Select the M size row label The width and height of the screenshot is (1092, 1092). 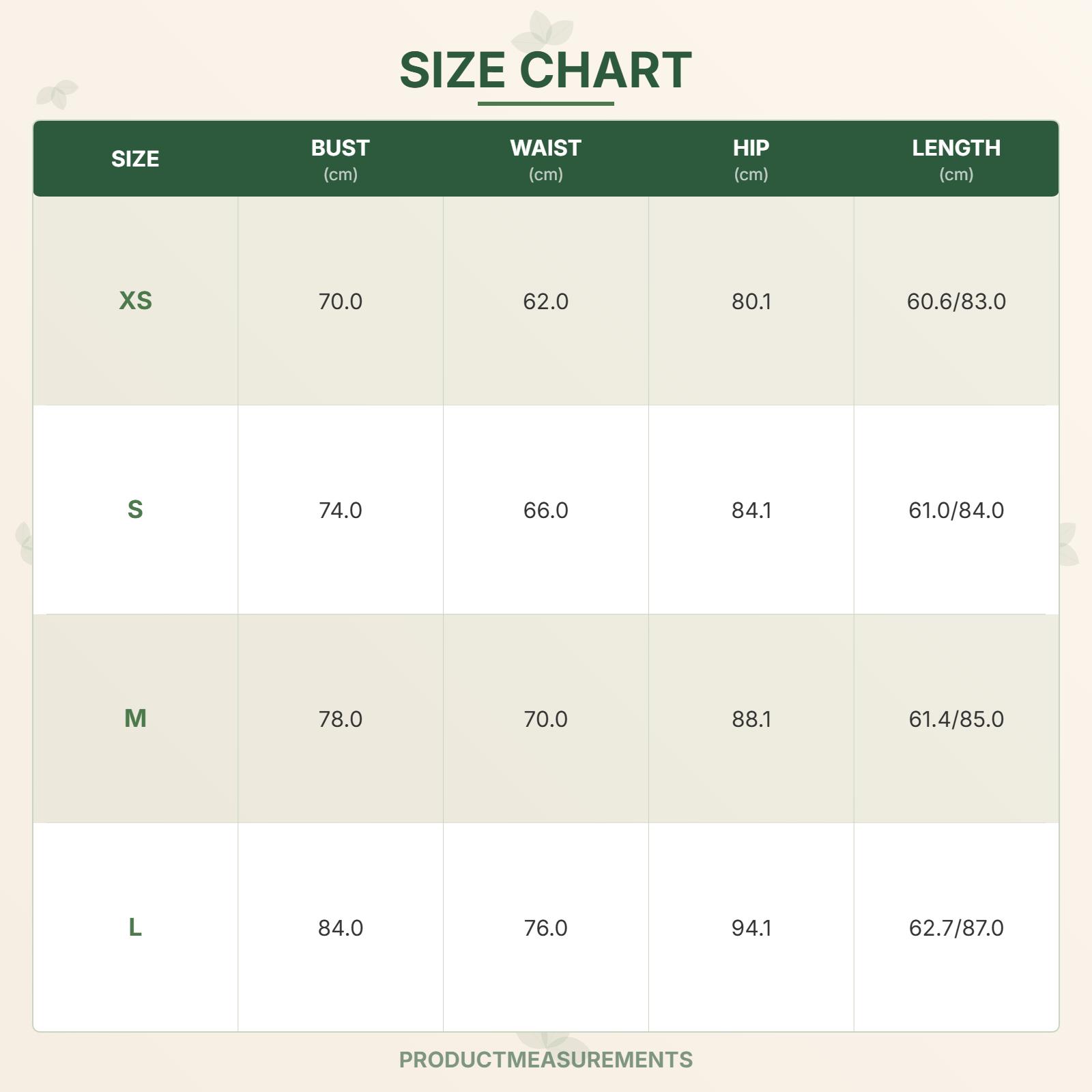(135, 719)
